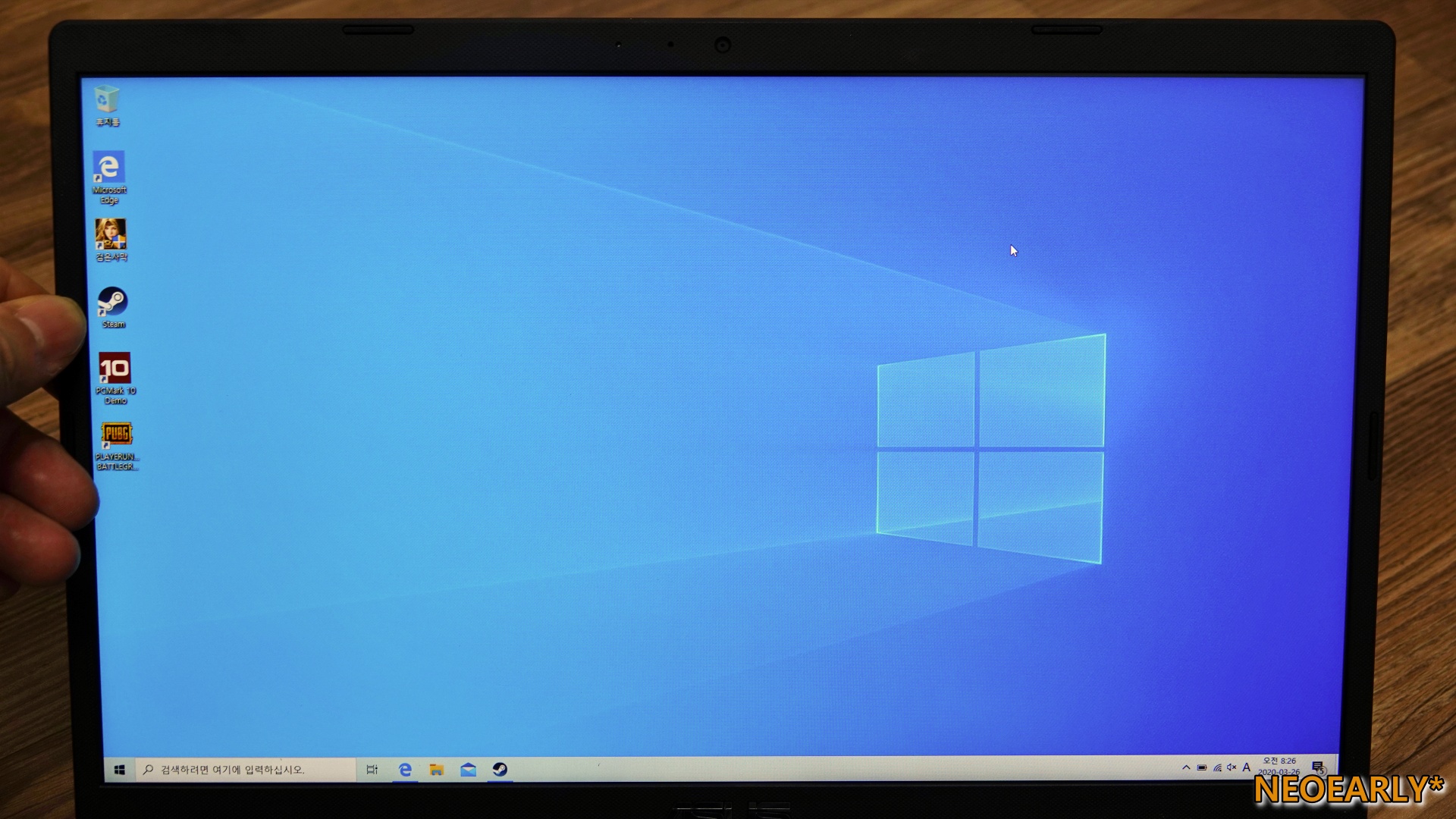This screenshot has height=819, width=1456.
Task: Expand the hidden system tray icons
Action: coord(1186,767)
